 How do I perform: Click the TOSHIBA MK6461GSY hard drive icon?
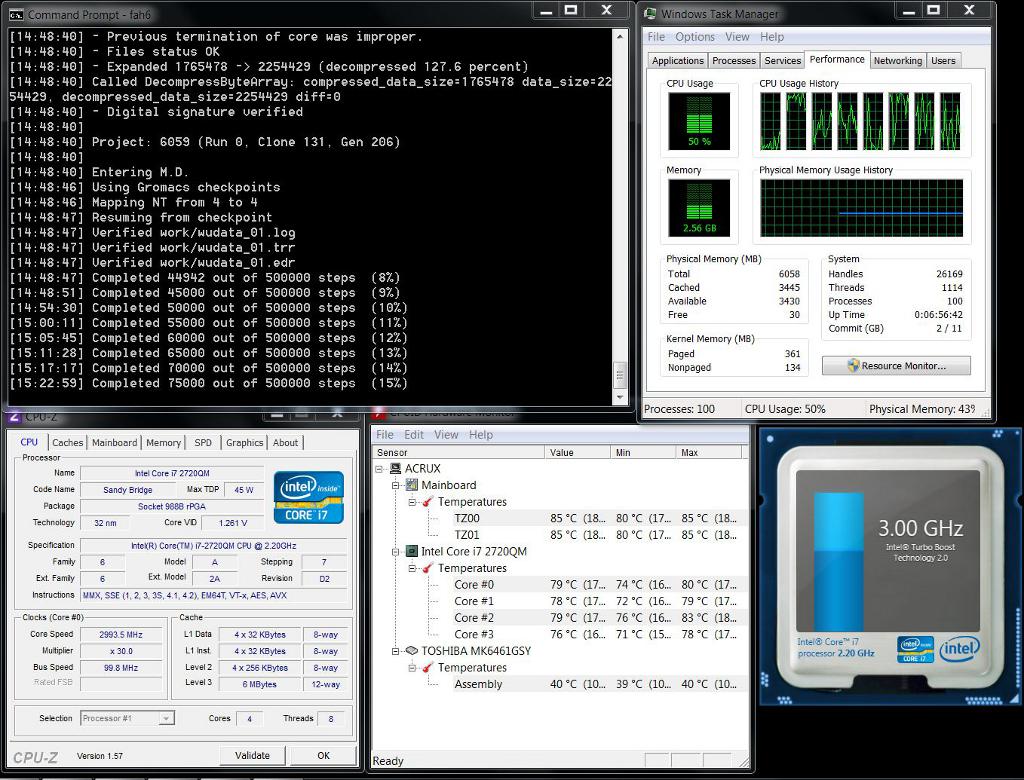coord(411,650)
